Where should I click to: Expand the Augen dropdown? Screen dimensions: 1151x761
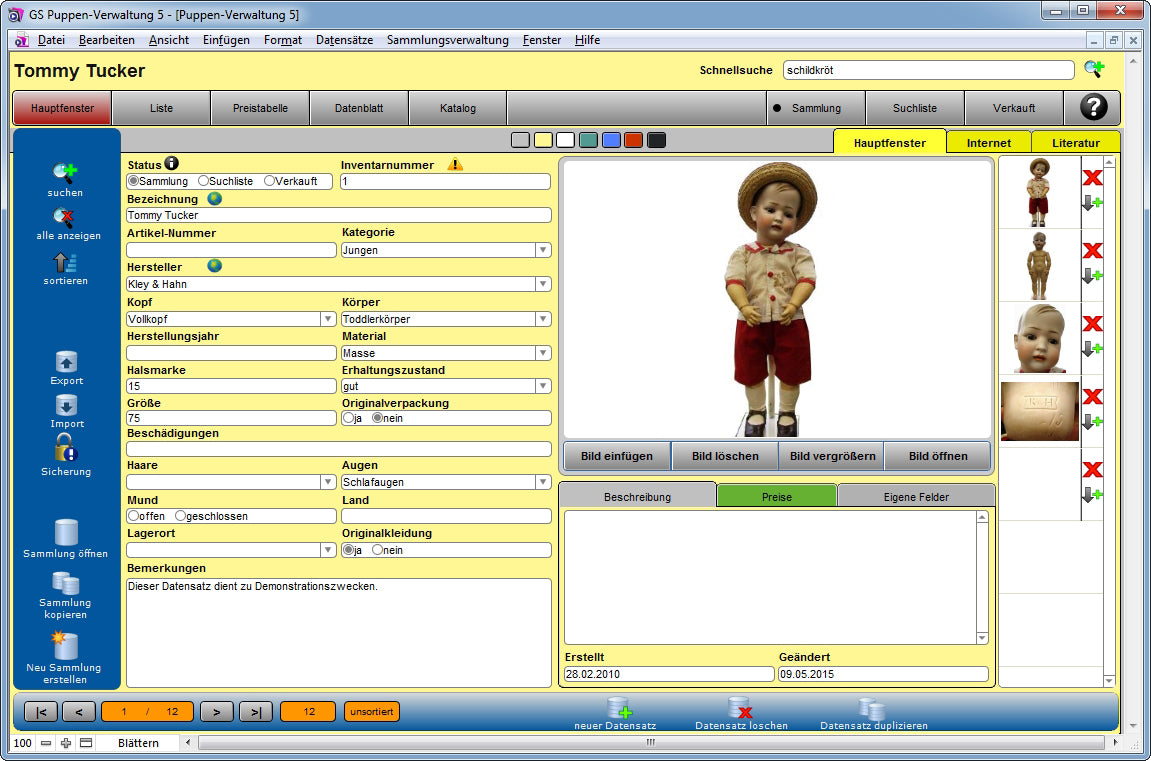[543, 482]
